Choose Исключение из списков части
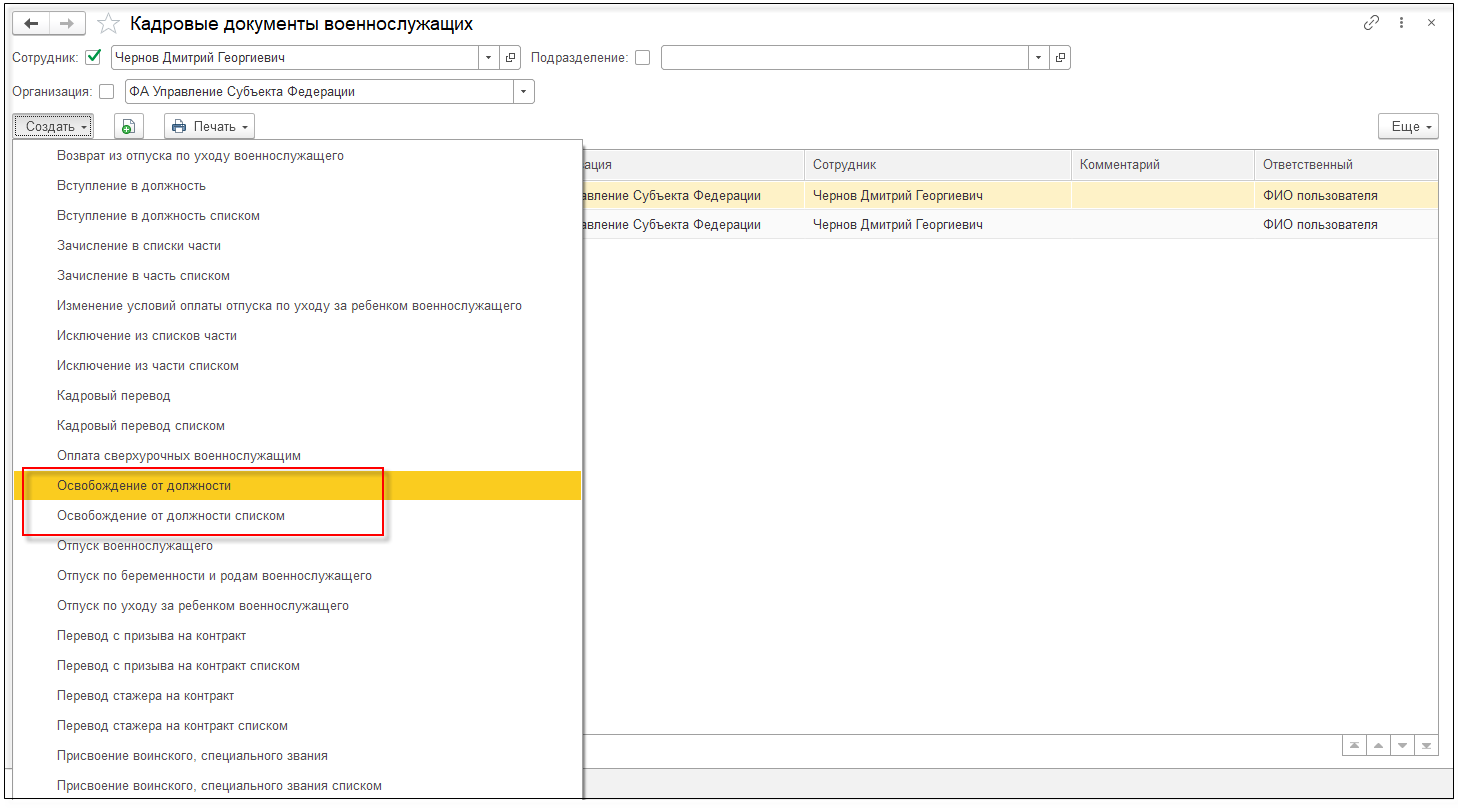Viewport: 1458px width, 812px height. [297, 336]
